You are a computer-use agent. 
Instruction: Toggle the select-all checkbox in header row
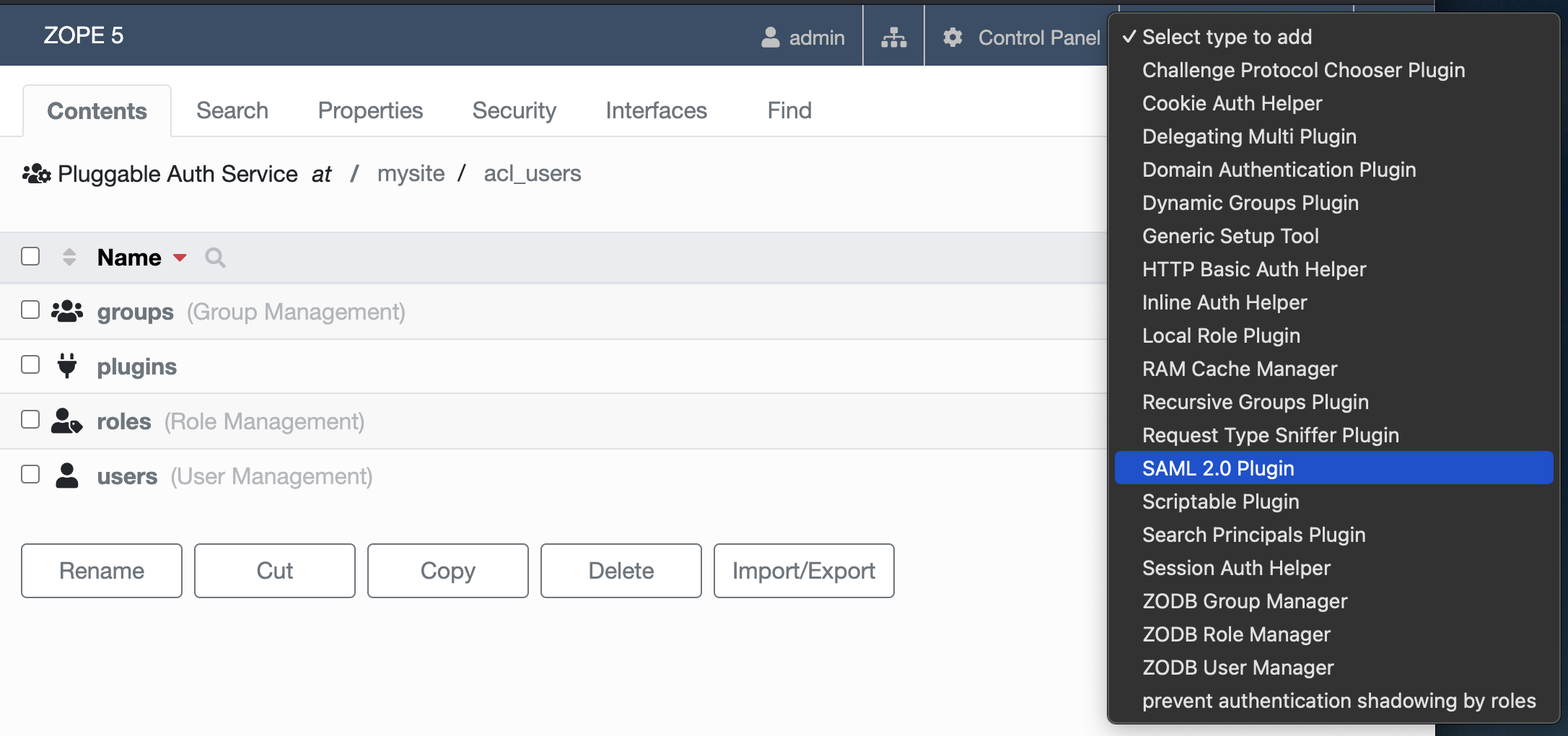pos(30,256)
